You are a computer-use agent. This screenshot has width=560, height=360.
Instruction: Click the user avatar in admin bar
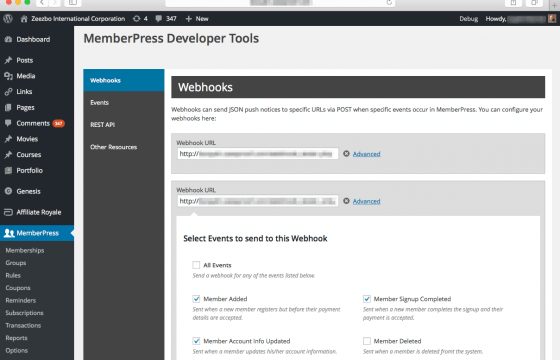(552, 19)
